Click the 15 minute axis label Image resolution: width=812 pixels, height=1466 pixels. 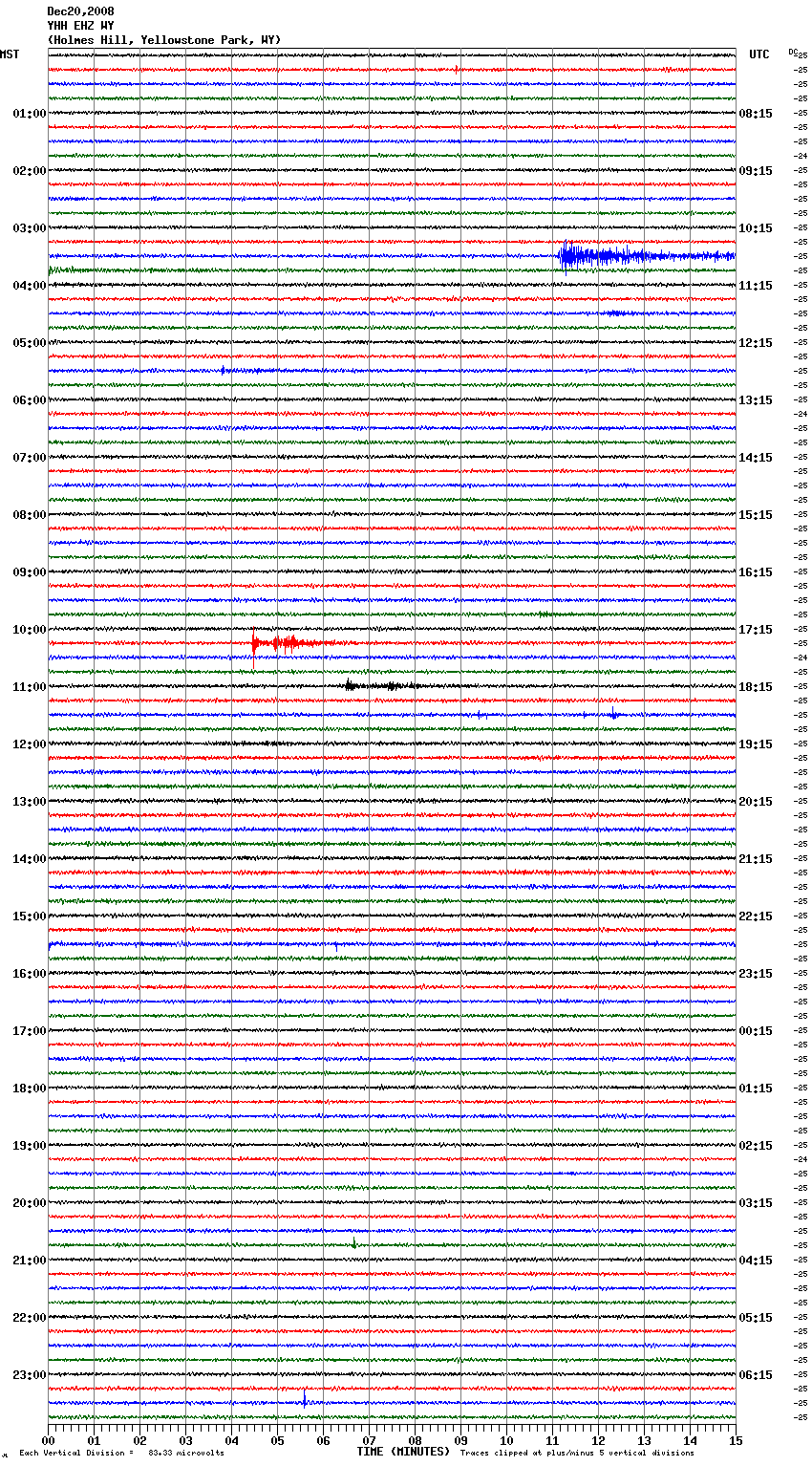click(x=736, y=1441)
